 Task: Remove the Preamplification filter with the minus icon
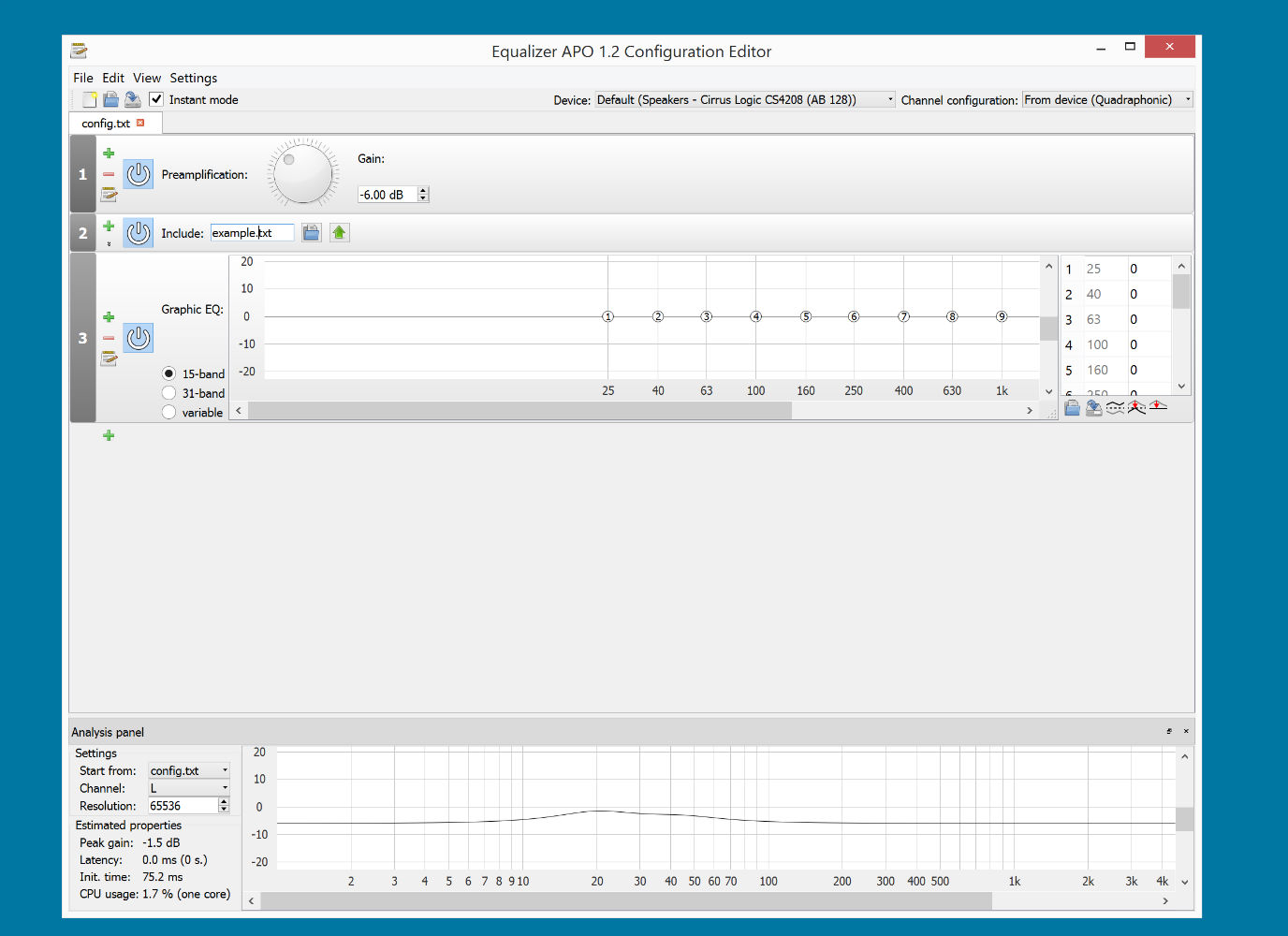109,174
